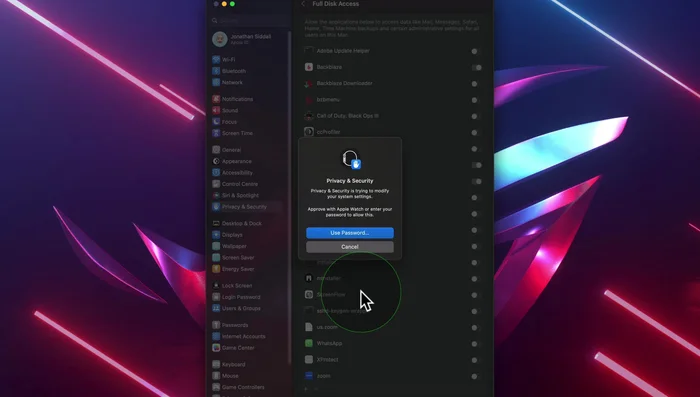Click the XProtect row label
Image resolution: width=700 pixels, height=397 pixels.
tap(327, 359)
